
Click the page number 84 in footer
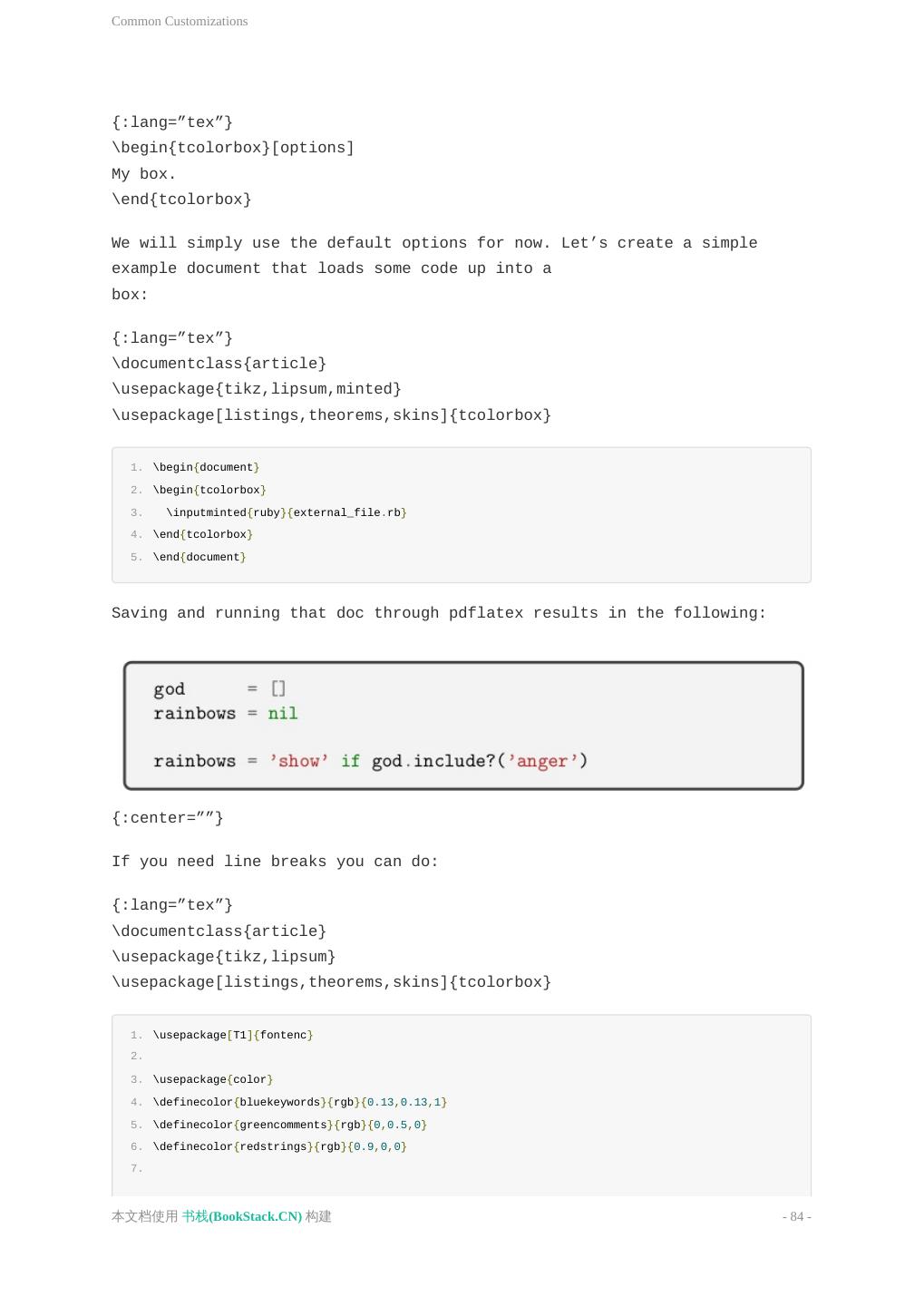point(796,1216)
